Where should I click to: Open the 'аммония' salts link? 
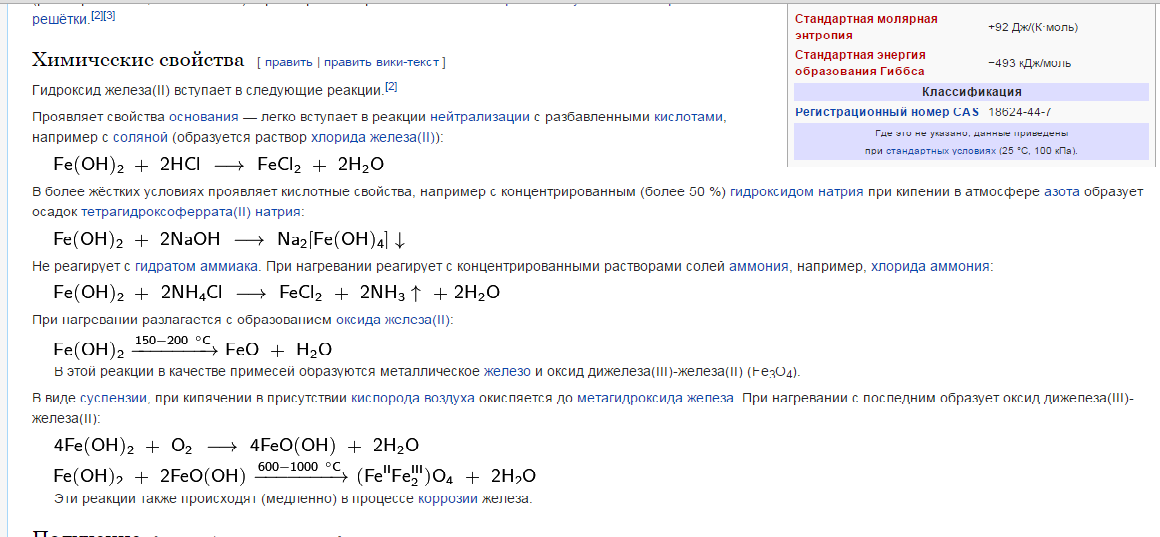coord(758,266)
